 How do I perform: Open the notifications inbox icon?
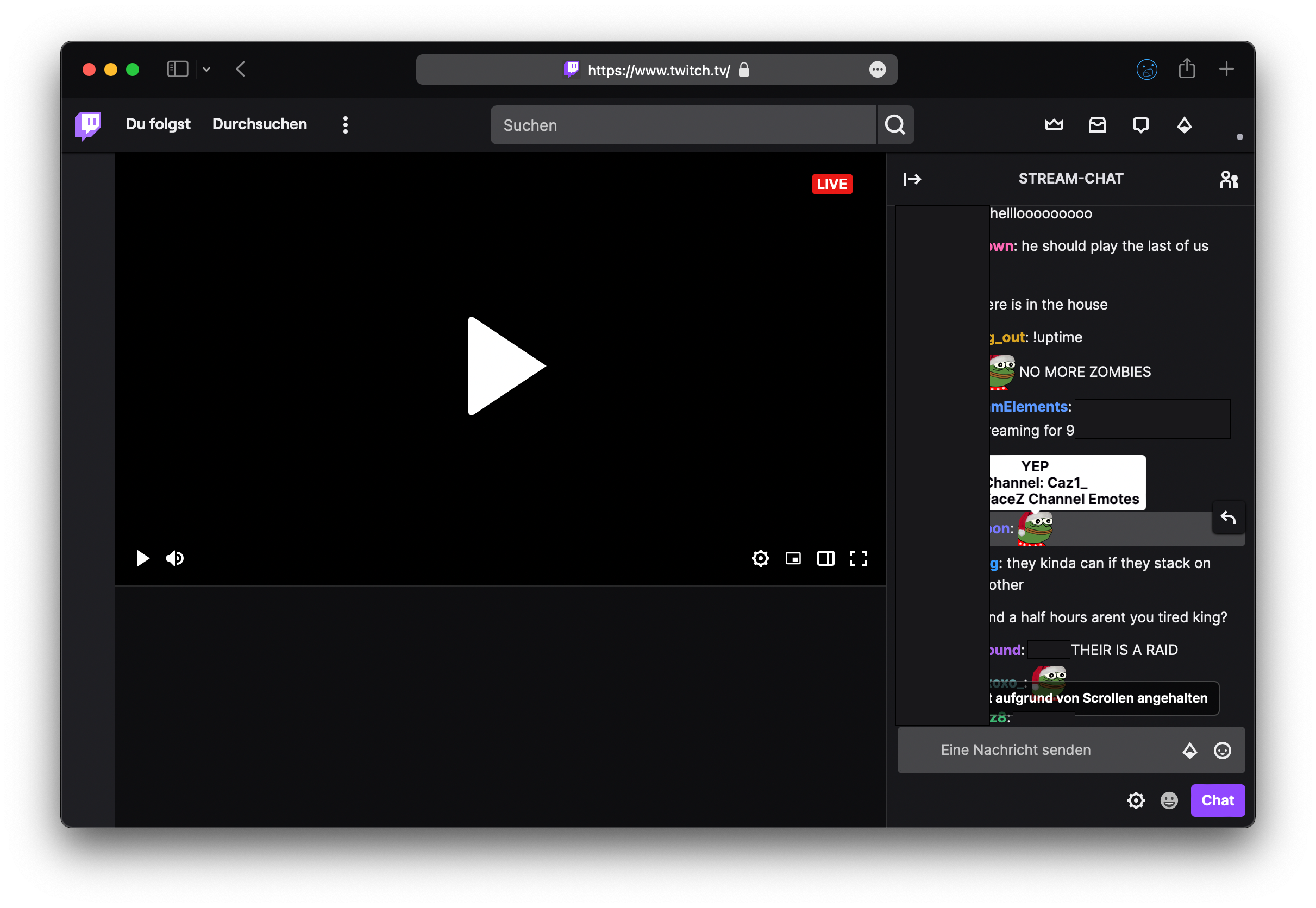[1097, 124]
